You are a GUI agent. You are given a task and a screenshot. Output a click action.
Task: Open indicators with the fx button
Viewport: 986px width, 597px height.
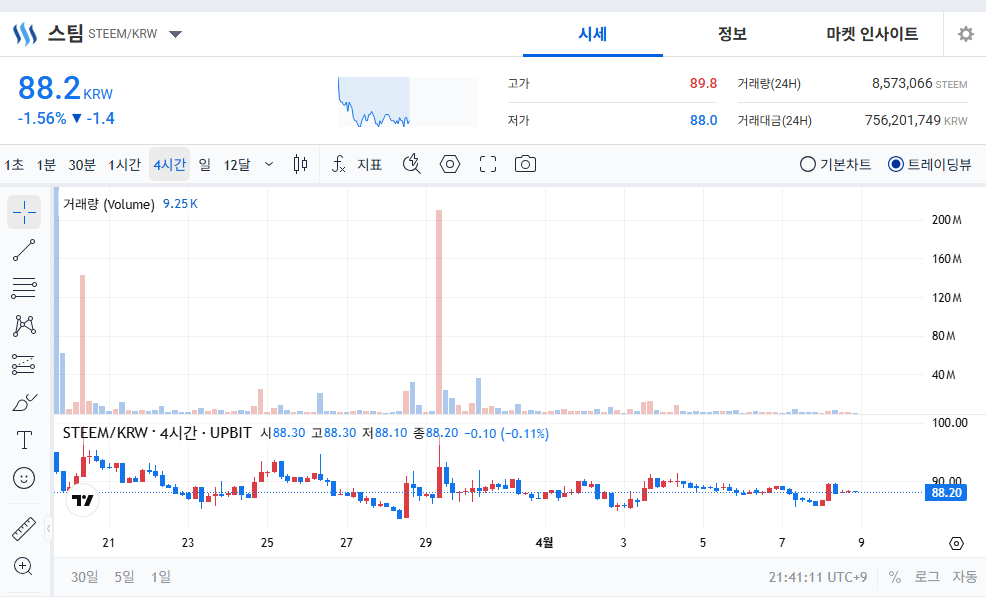pos(338,164)
